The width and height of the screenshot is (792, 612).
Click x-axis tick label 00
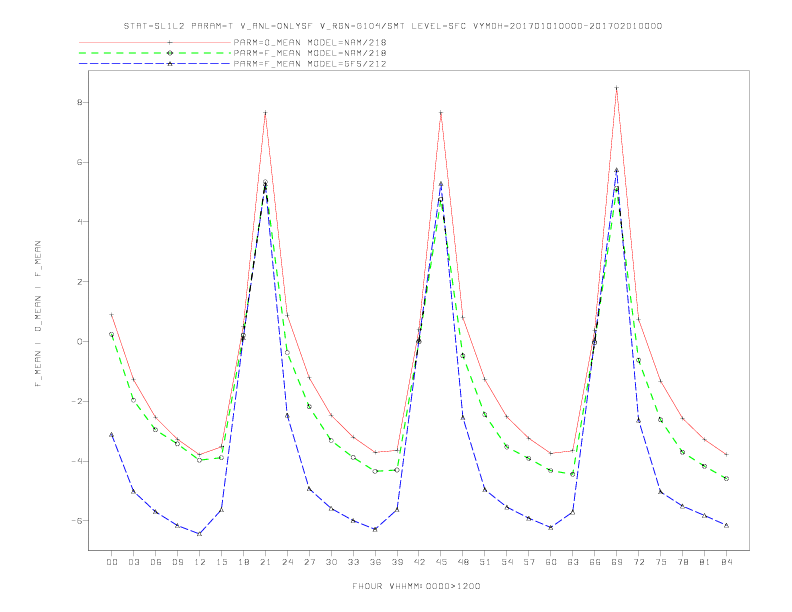112,562
